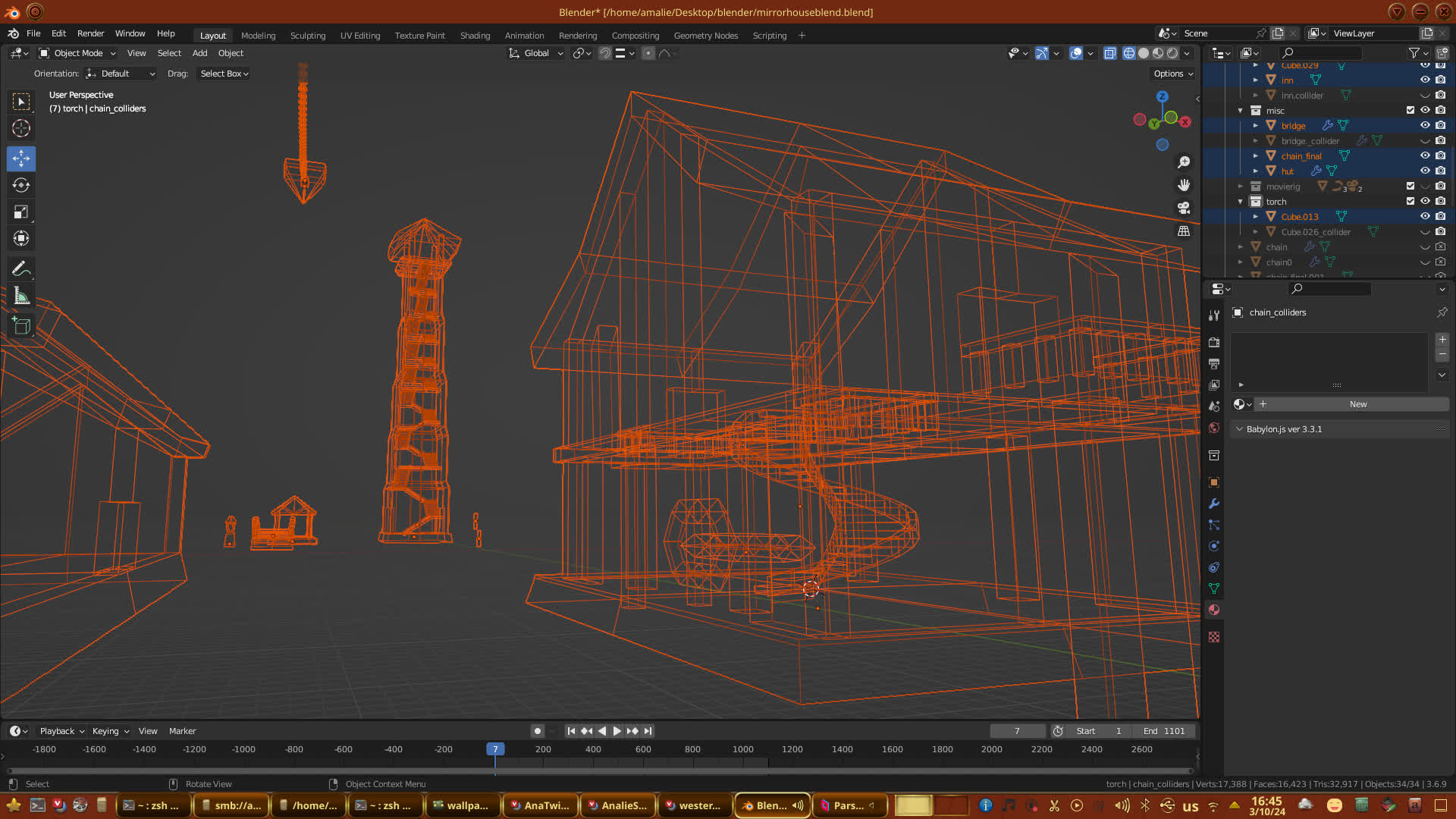Choose the Annotate pencil tool
The width and height of the screenshot is (1456, 819).
(x=21, y=268)
